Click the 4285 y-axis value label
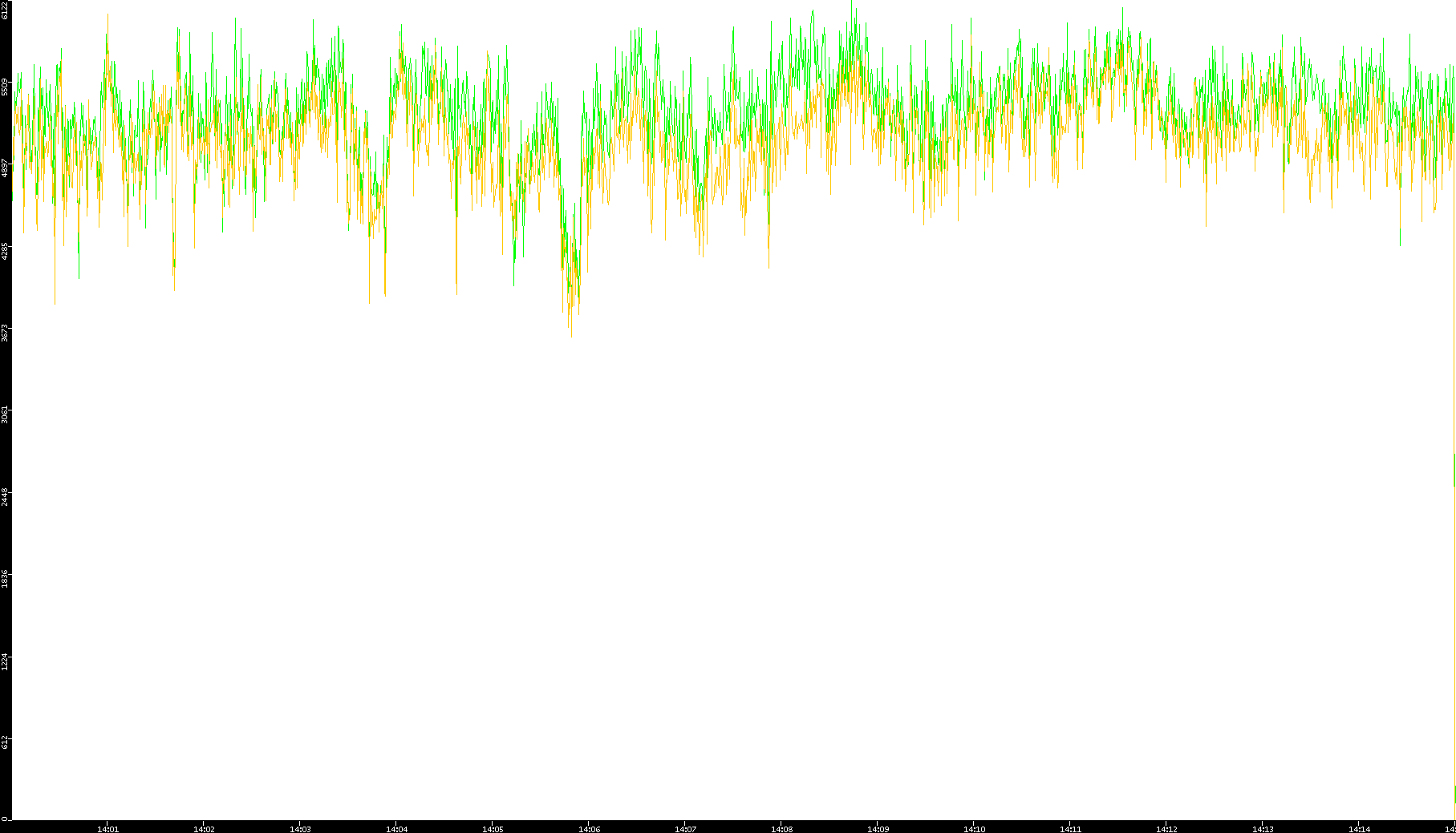The width and height of the screenshot is (1456, 833). (6, 251)
